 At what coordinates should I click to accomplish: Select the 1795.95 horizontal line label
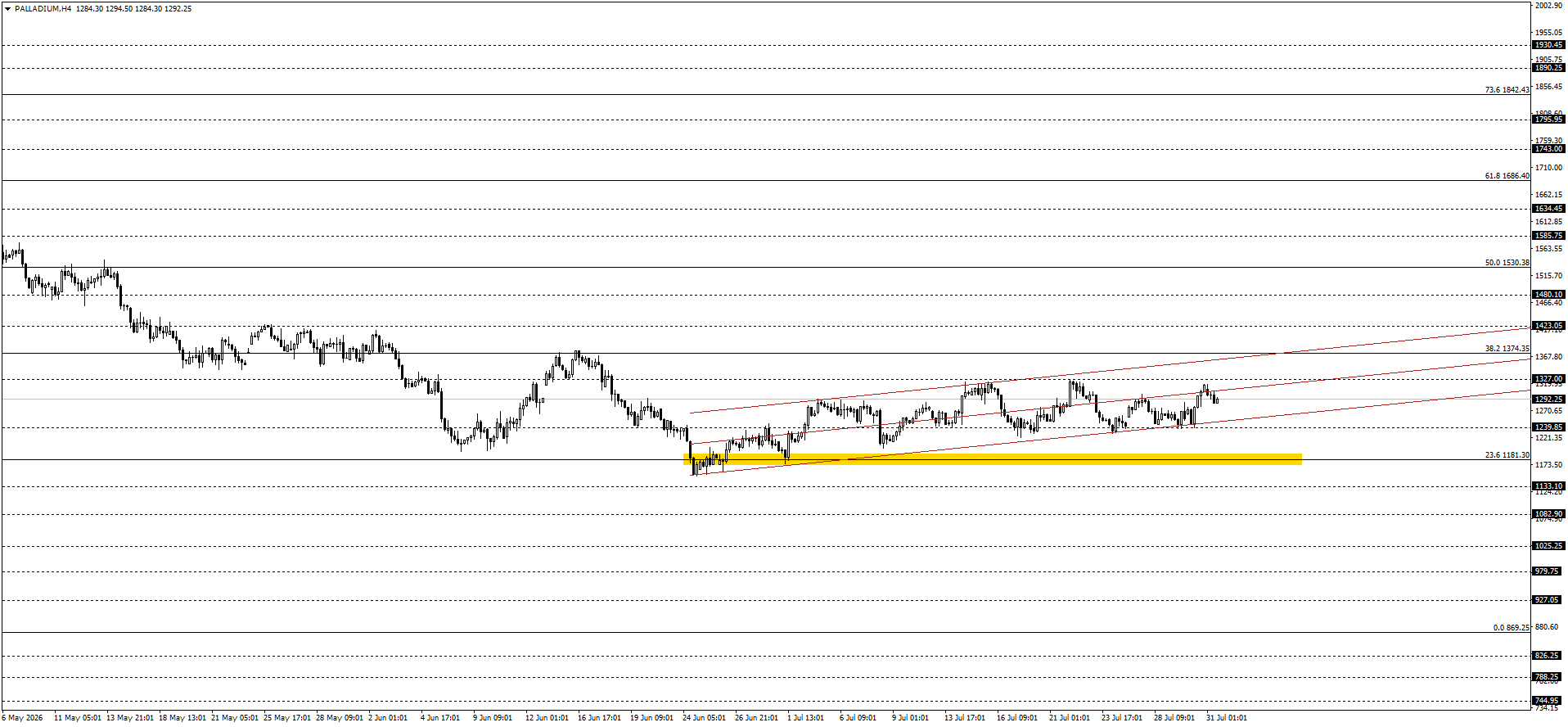[1548, 120]
